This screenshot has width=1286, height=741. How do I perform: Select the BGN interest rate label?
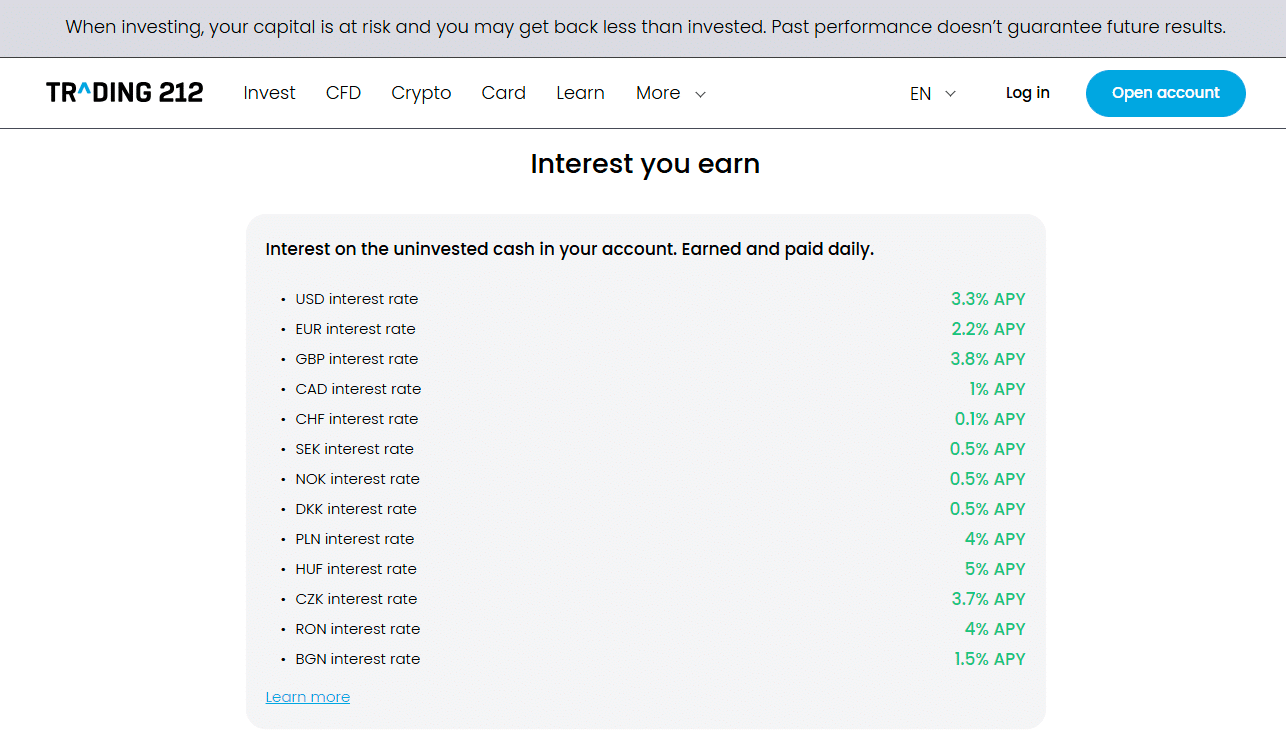point(358,659)
